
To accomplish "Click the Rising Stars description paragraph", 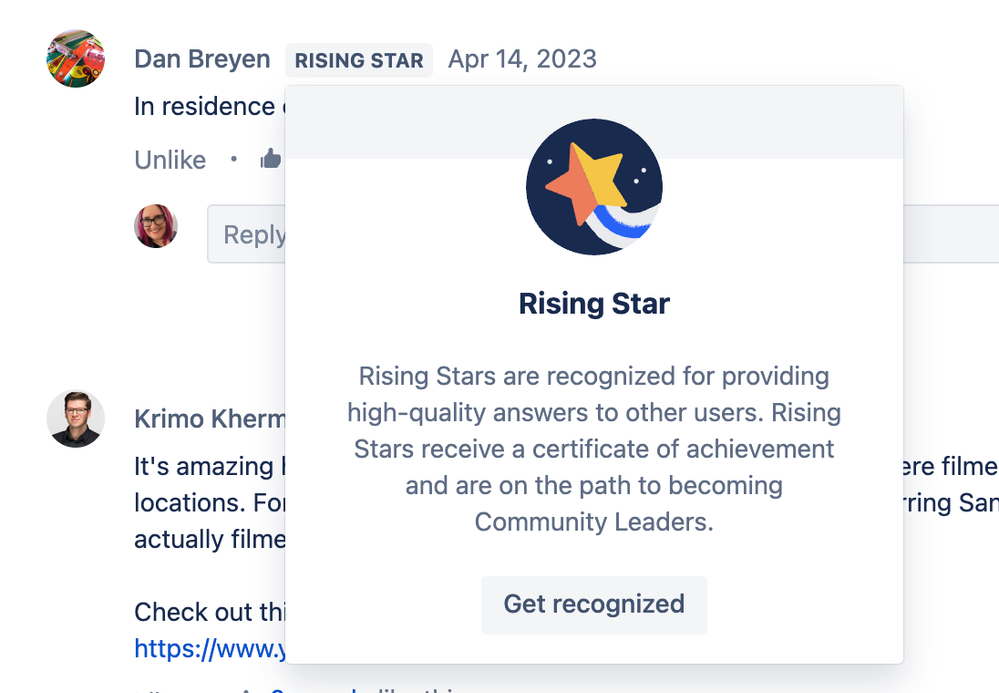I will [594, 449].
